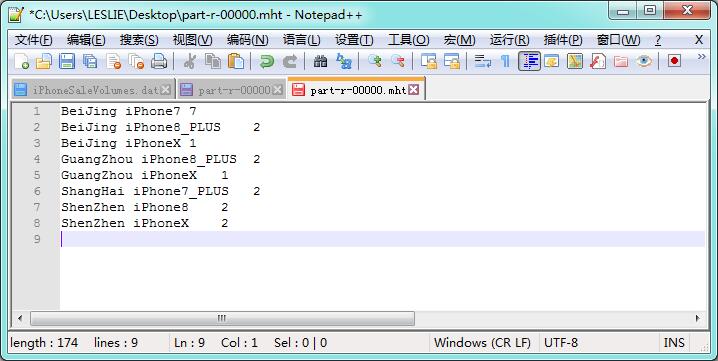Open the 编码(N) menu
This screenshot has width=718, height=361.
[247, 40]
